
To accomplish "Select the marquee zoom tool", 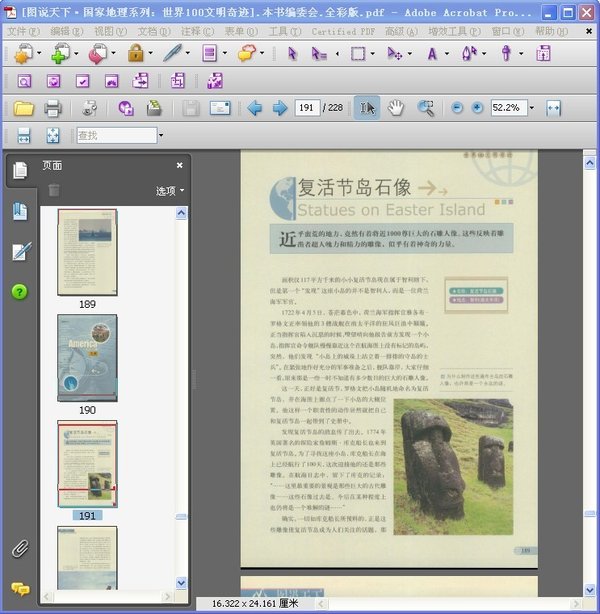I will [427, 108].
